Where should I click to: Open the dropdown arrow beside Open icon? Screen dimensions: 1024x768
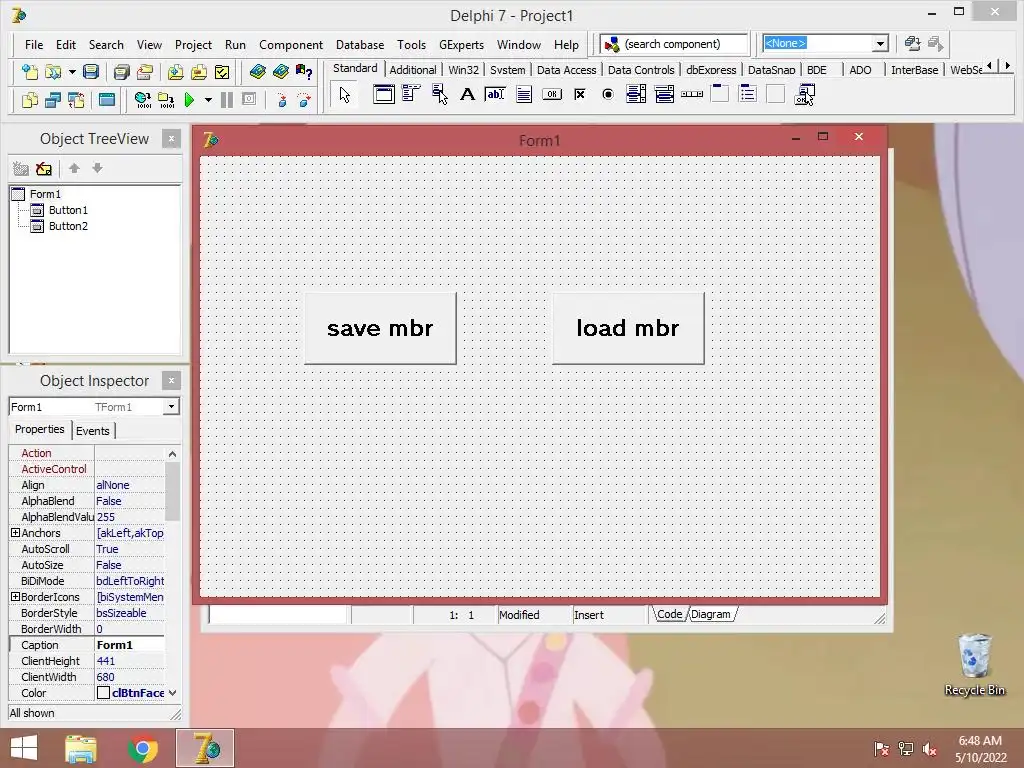(x=72, y=71)
